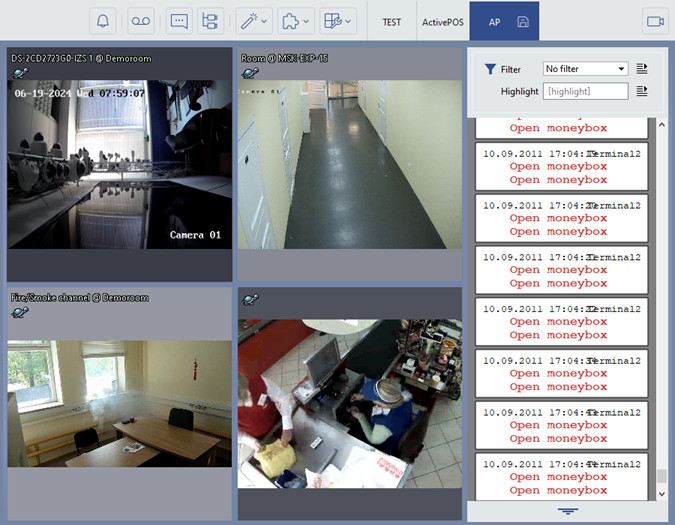The image size is (675, 525).
Task: Save the AP layout with floppy icon
Action: pos(523,21)
